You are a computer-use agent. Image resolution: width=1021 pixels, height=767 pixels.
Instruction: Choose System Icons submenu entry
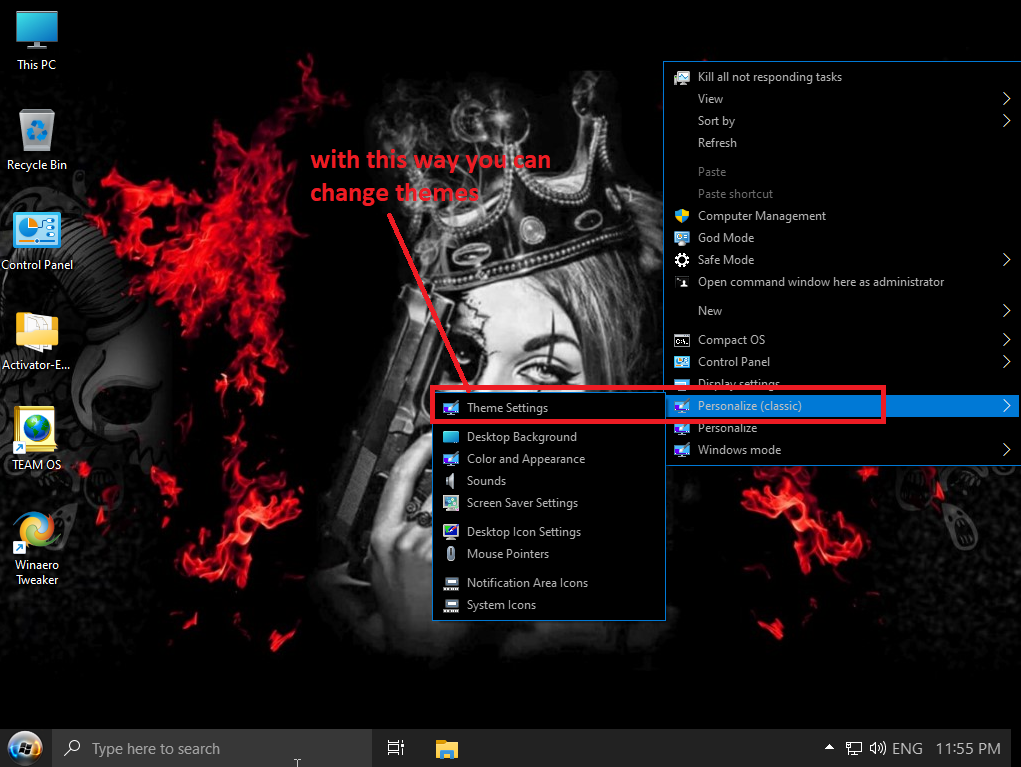tap(549, 606)
